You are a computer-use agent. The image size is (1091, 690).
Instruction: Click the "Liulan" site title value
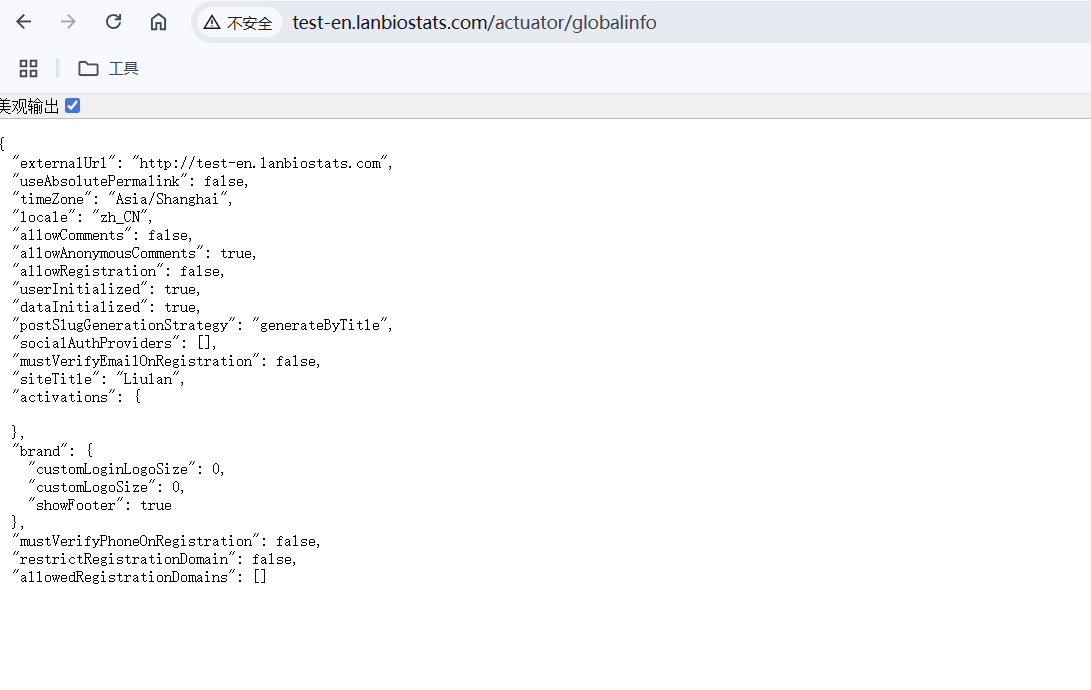[x=149, y=379]
